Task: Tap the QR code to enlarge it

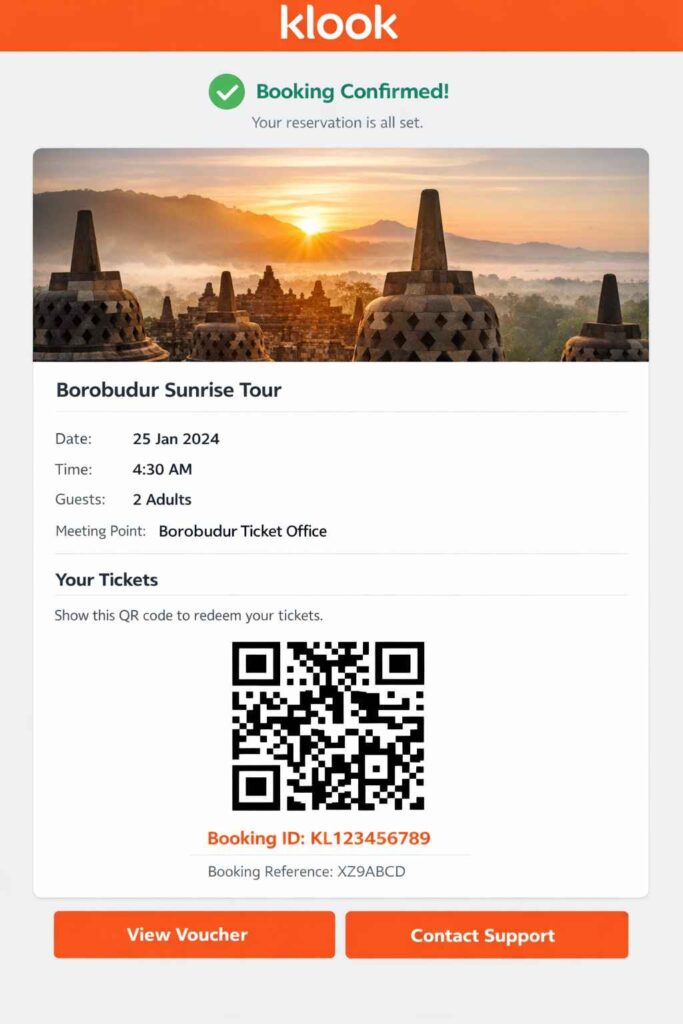Action: click(328, 725)
